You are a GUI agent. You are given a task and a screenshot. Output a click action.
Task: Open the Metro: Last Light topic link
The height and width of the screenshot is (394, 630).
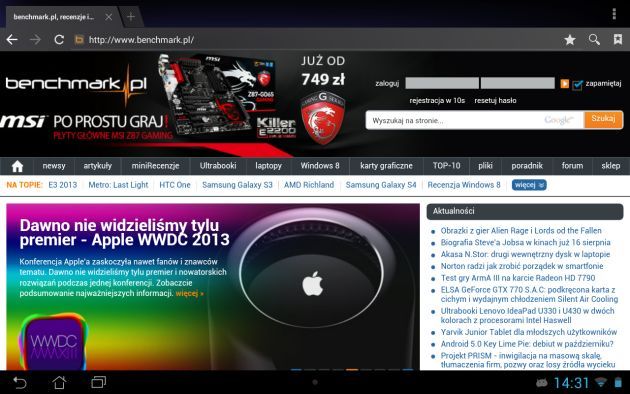(118, 185)
